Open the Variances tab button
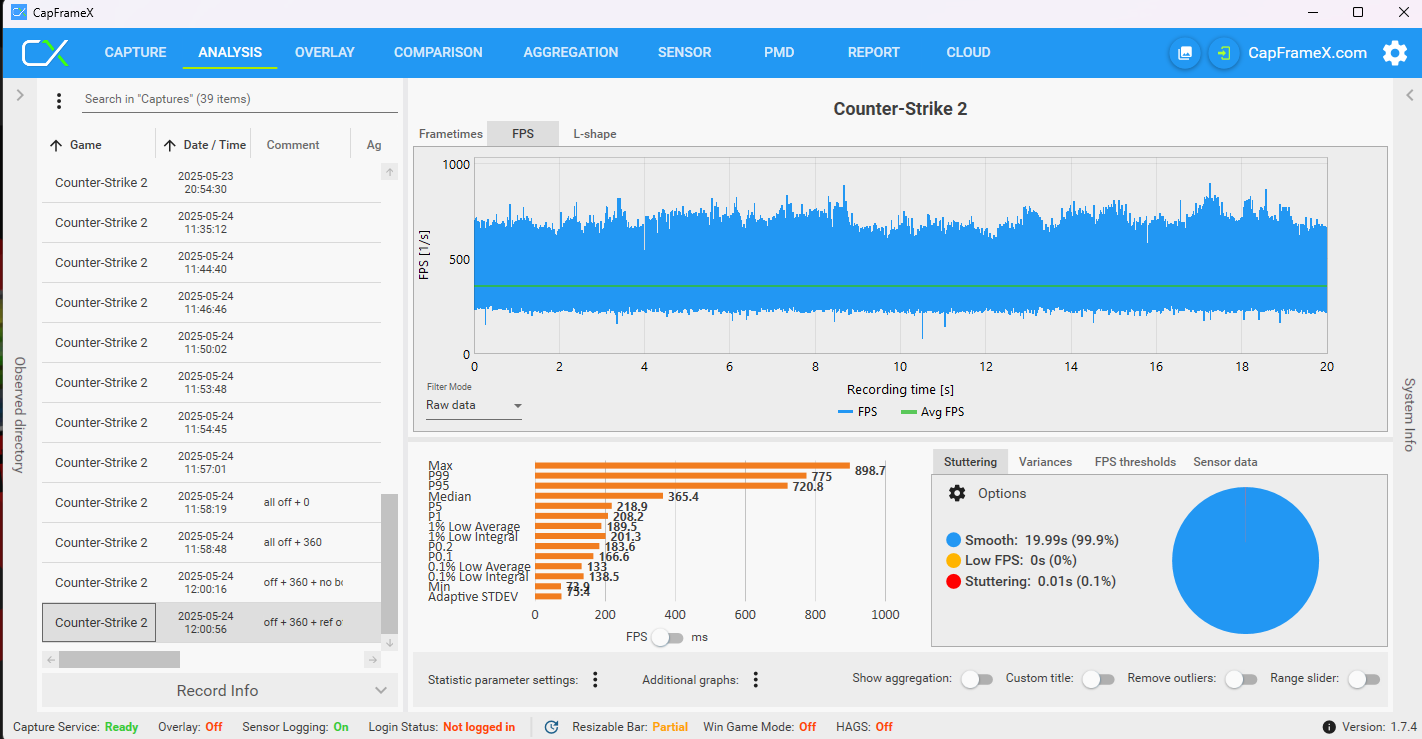 (x=1045, y=462)
